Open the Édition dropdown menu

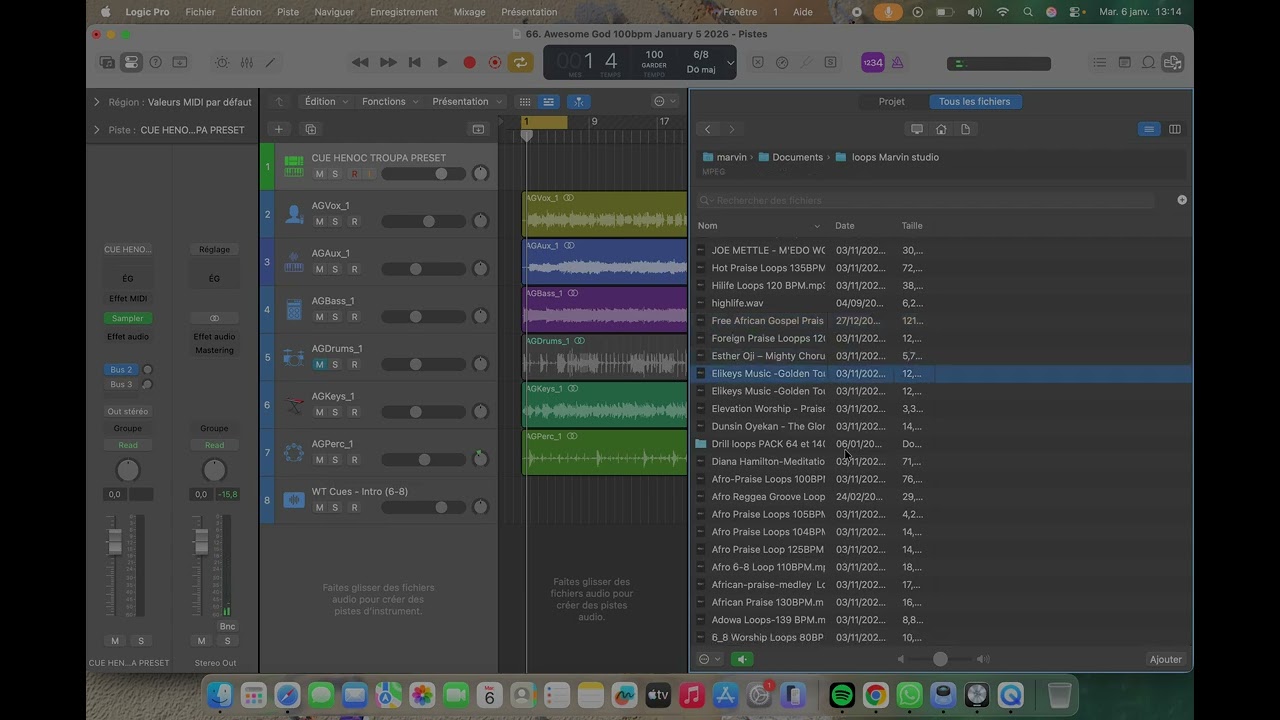coord(326,101)
